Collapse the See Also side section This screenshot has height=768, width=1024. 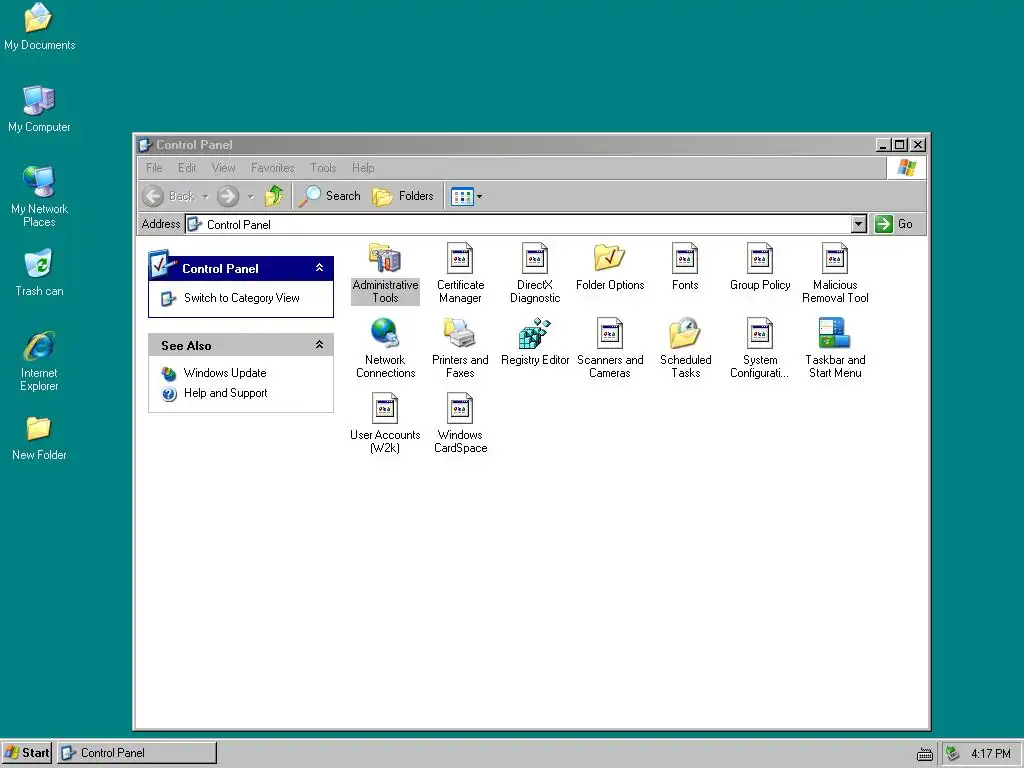[x=319, y=345]
